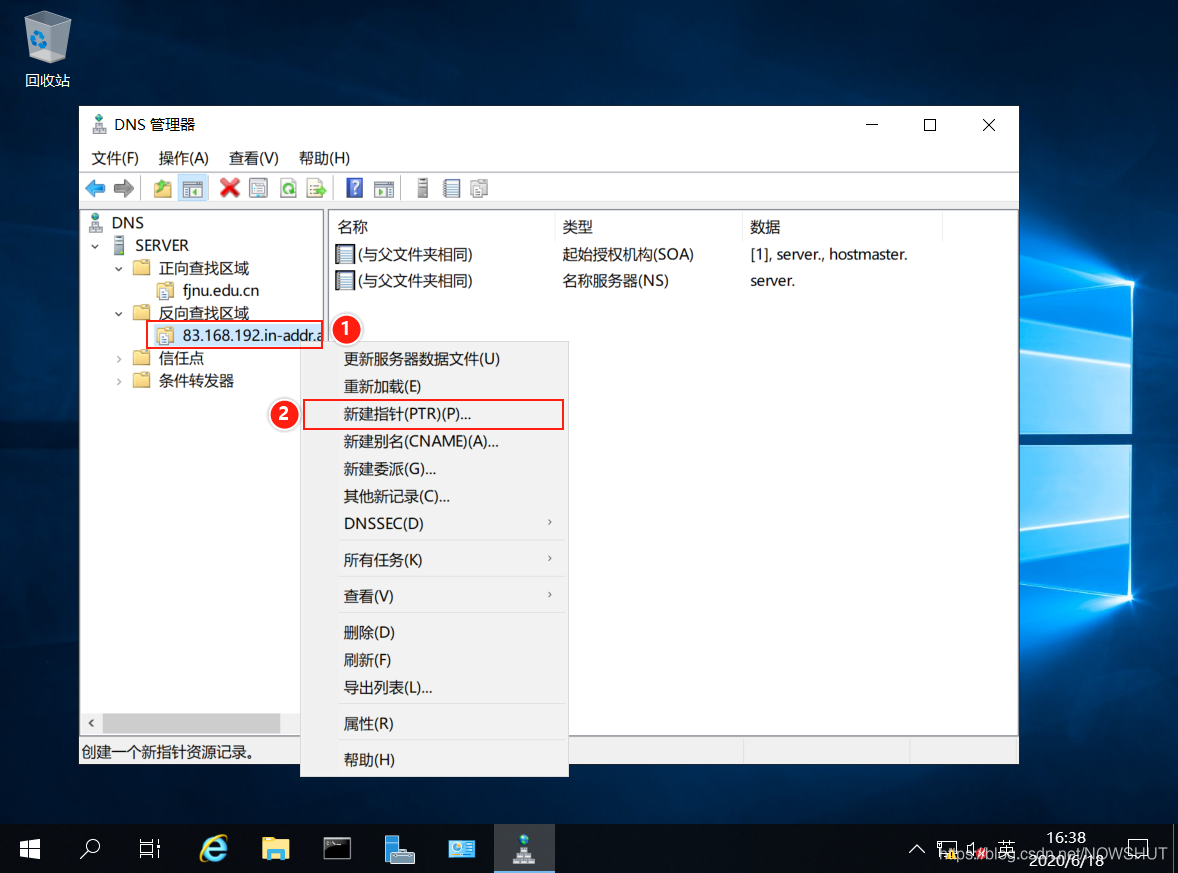The width and height of the screenshot is (1178, 873).
Task: Select the fjnu.edu.cn zone
Action: pyautogui.click(x=220, y=291)
